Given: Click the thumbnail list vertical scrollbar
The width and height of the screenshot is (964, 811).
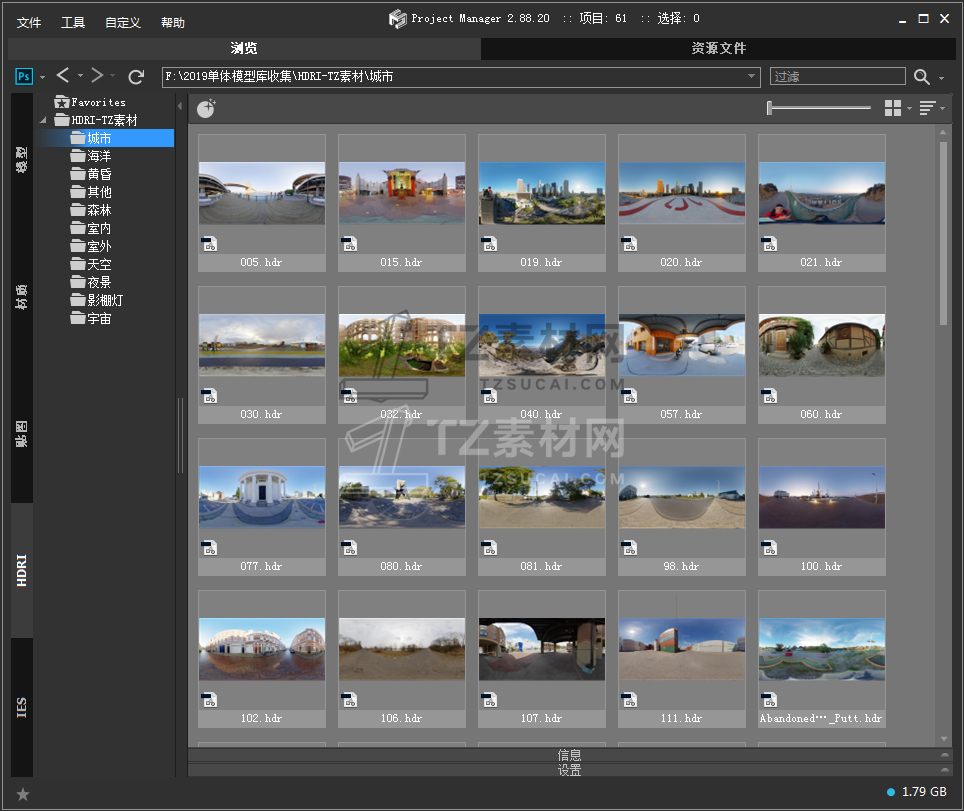Looking at the screenshot, I should point(944,234).
